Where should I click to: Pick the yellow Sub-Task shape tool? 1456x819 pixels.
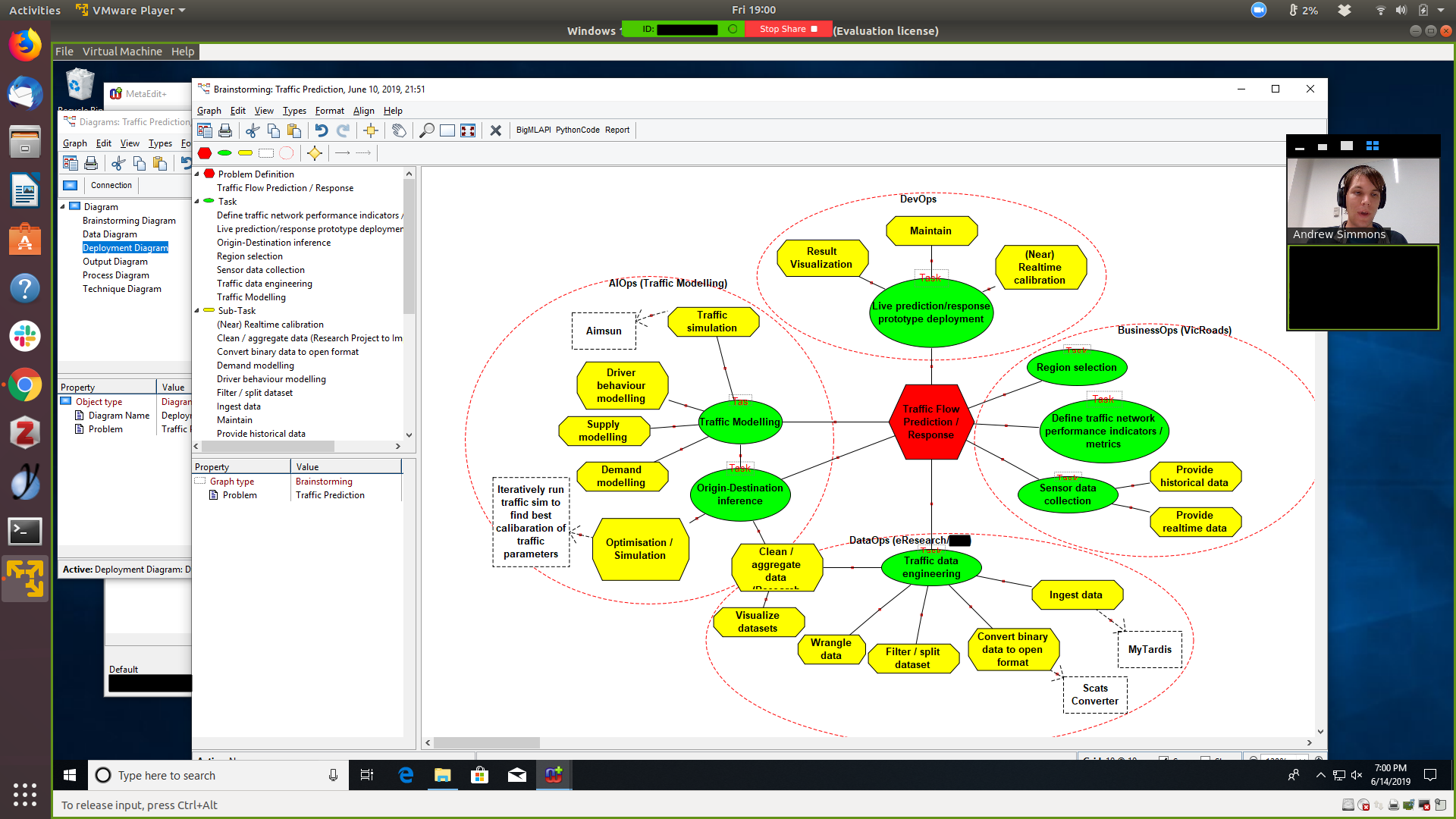click(x=245, y=153)
